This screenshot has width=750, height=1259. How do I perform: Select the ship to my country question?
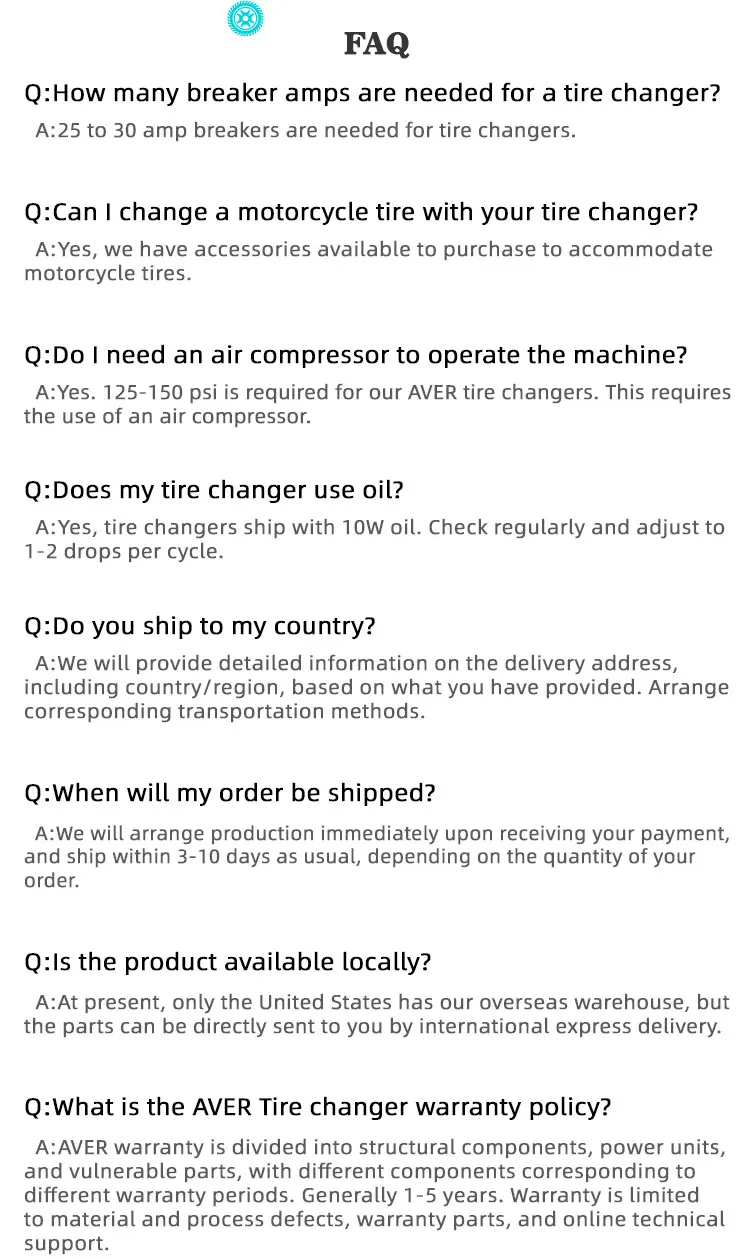click(200, 626)
